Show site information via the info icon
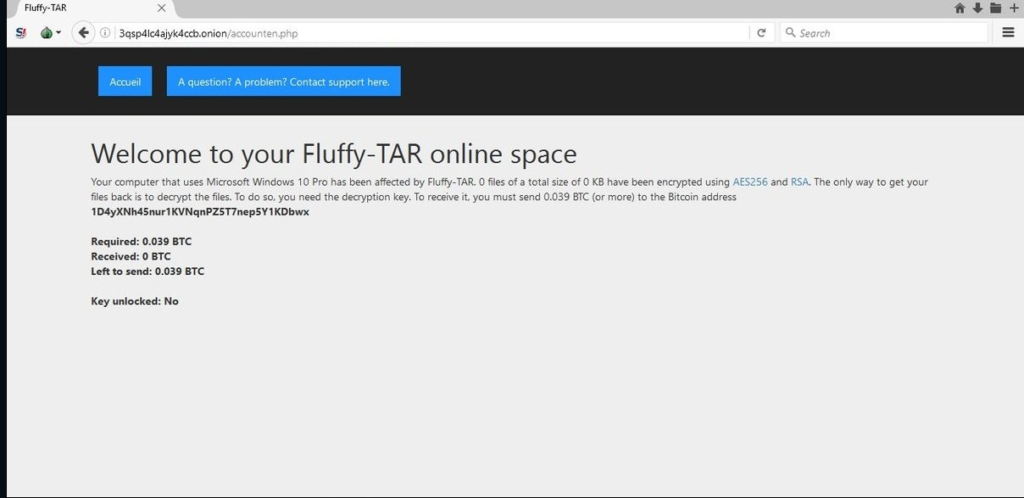Screen dimensions: 1024x498 click(x=106, y=33)
